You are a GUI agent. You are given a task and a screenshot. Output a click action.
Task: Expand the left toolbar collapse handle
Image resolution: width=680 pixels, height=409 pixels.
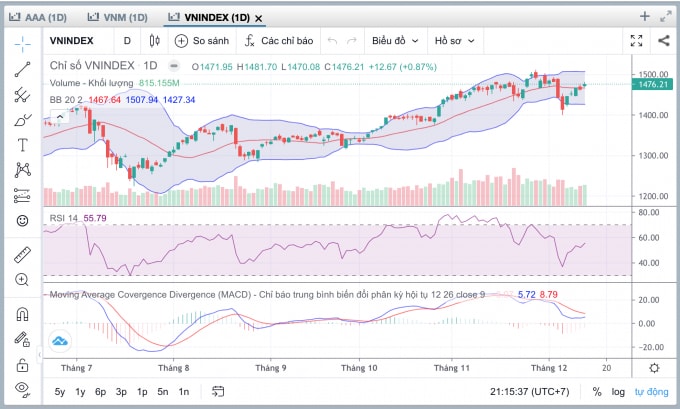point(39,354)
